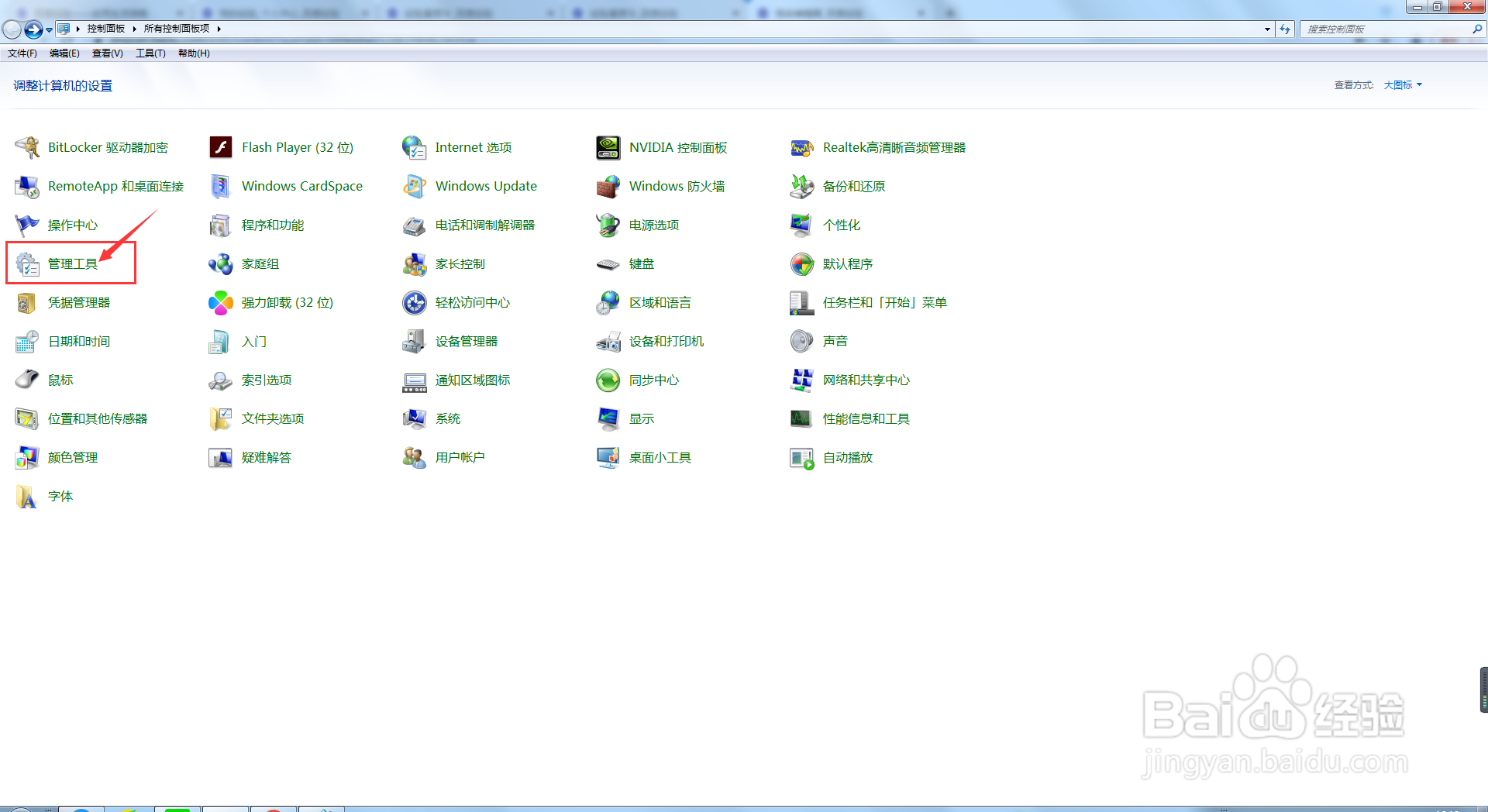Open the 日期和时间 calendar icon
This screenshot has width=1488, height=812.
click(27, 341)
